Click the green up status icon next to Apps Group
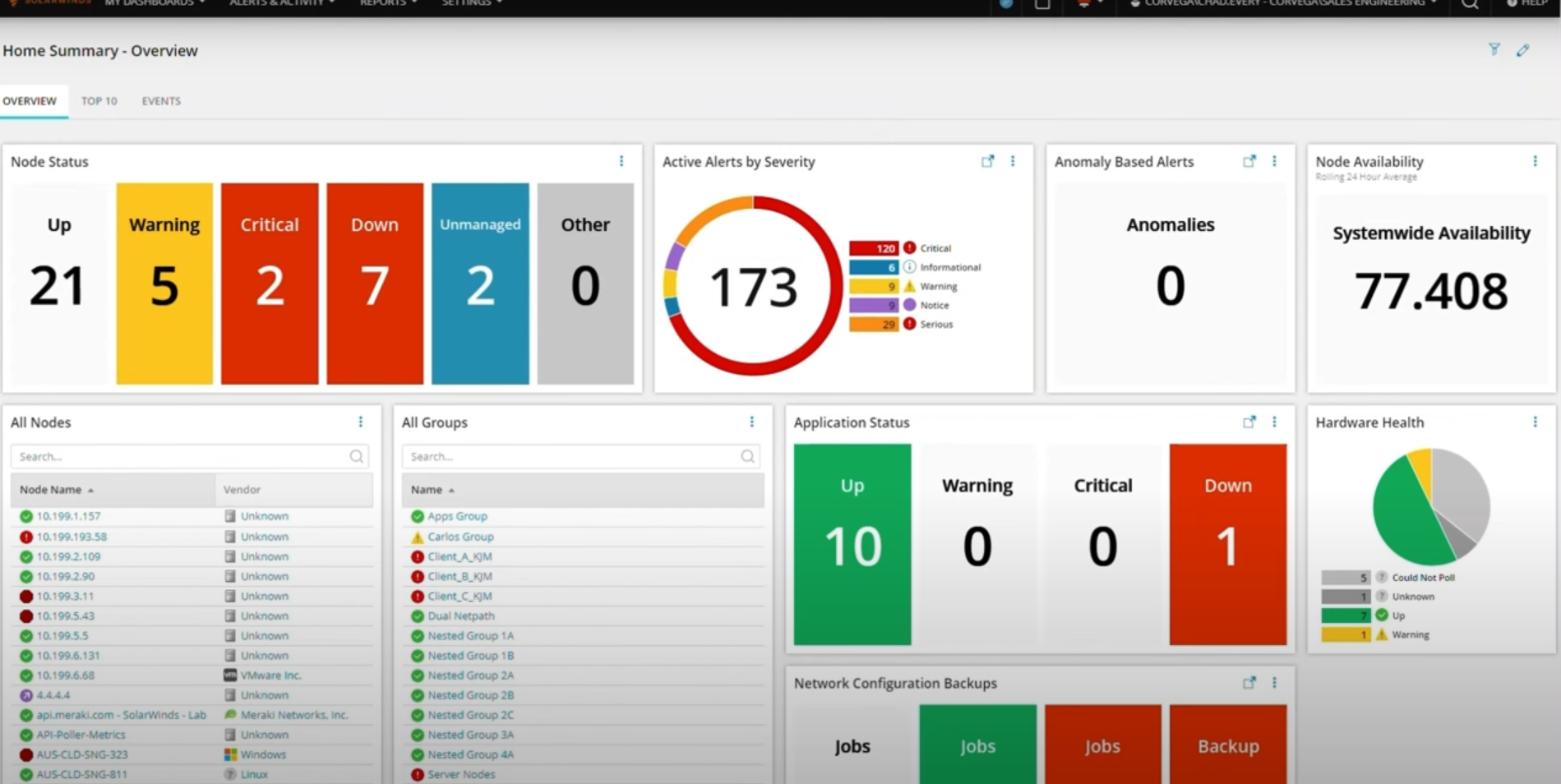 (x=416, y=515)
